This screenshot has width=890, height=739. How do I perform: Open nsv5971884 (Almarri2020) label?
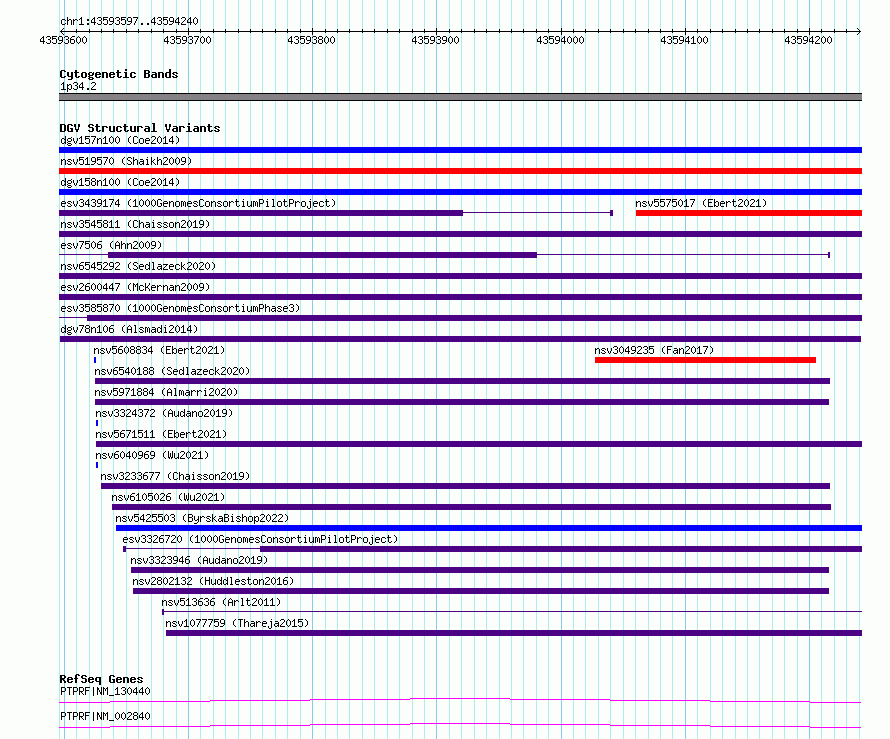(166, 392)
